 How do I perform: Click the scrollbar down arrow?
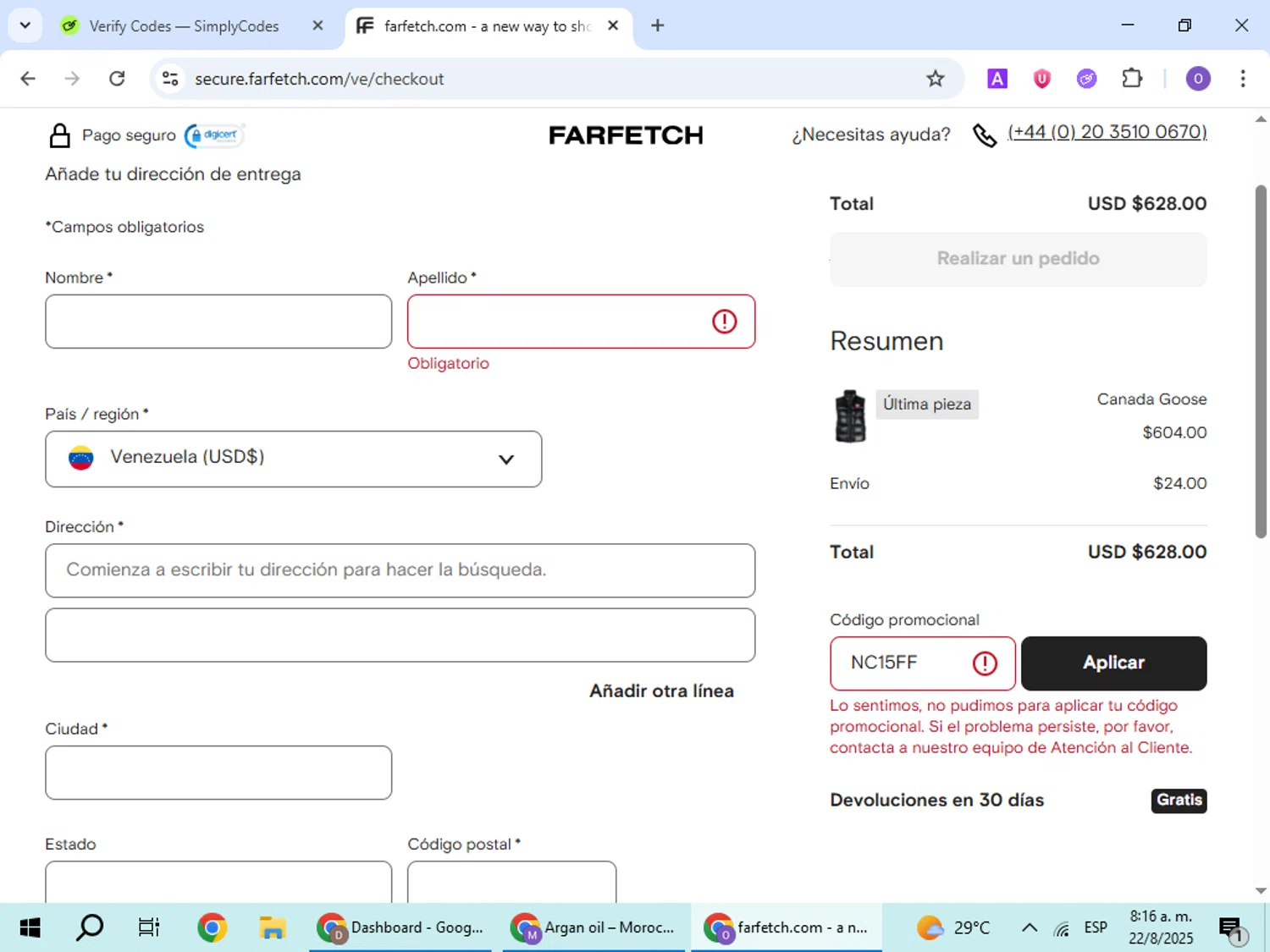(1261, 890)
